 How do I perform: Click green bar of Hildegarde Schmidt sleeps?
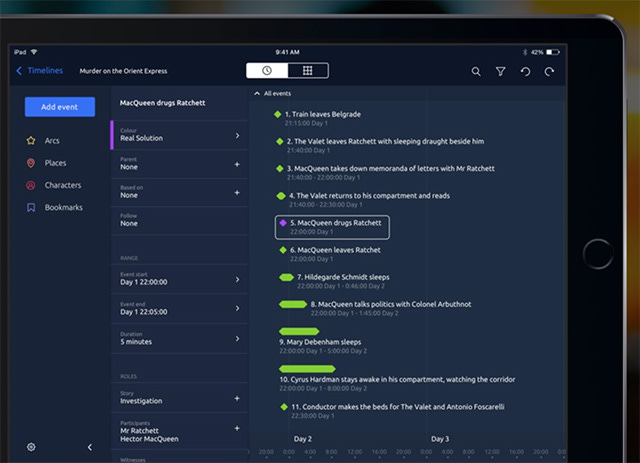coord(287,278)
